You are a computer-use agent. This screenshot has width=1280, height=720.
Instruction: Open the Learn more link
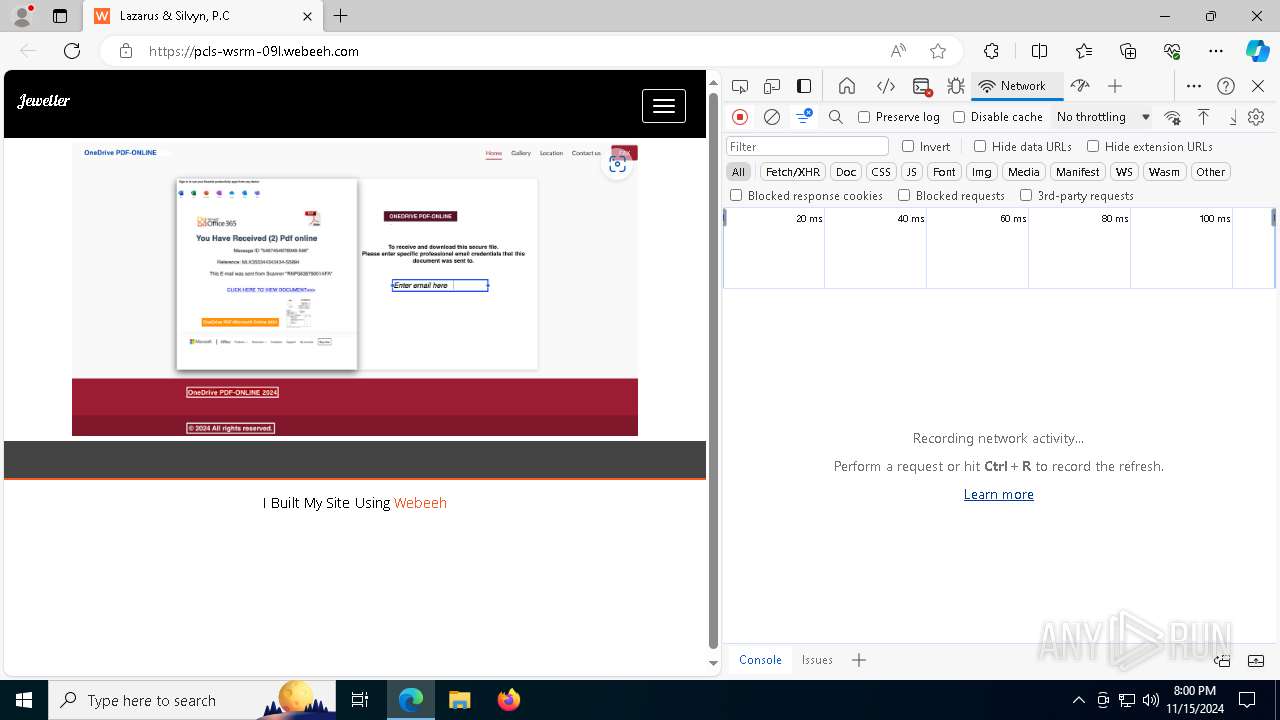coord(998,494)
